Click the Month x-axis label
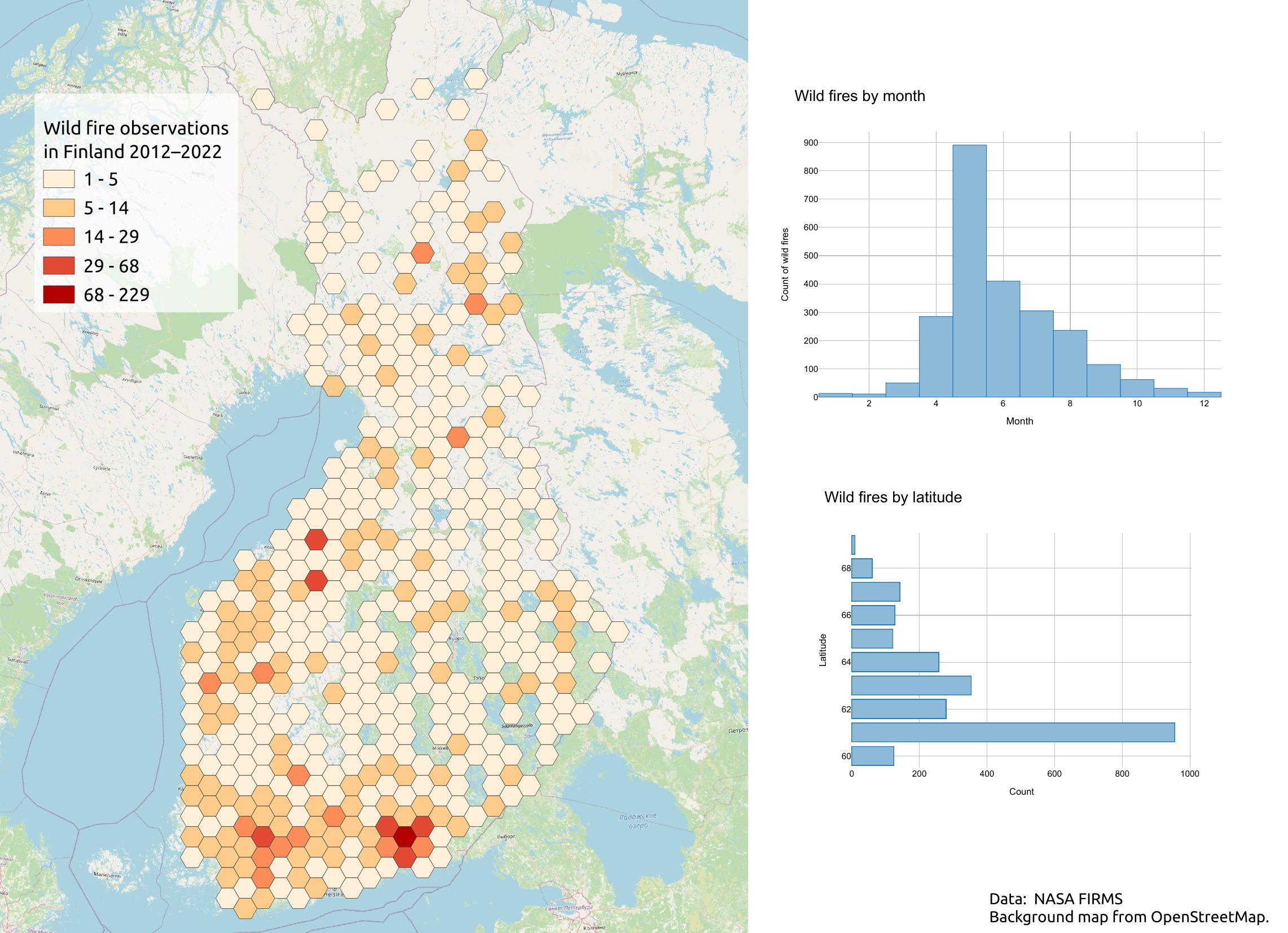The image size is (1288, 933). pyautogui.click(x=1019, y=421)
